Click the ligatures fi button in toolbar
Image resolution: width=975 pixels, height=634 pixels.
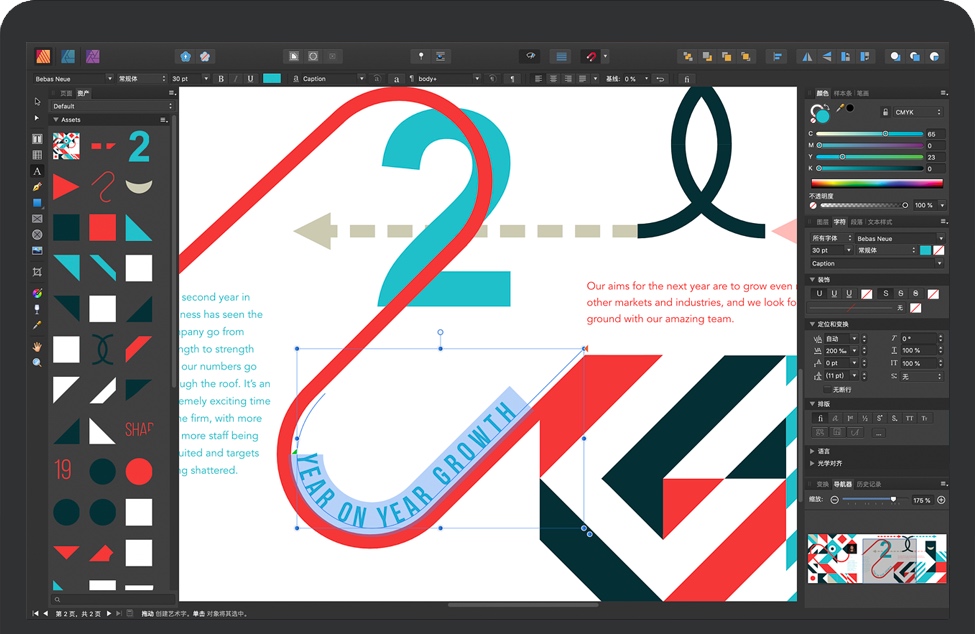click(x=687, y=79)
